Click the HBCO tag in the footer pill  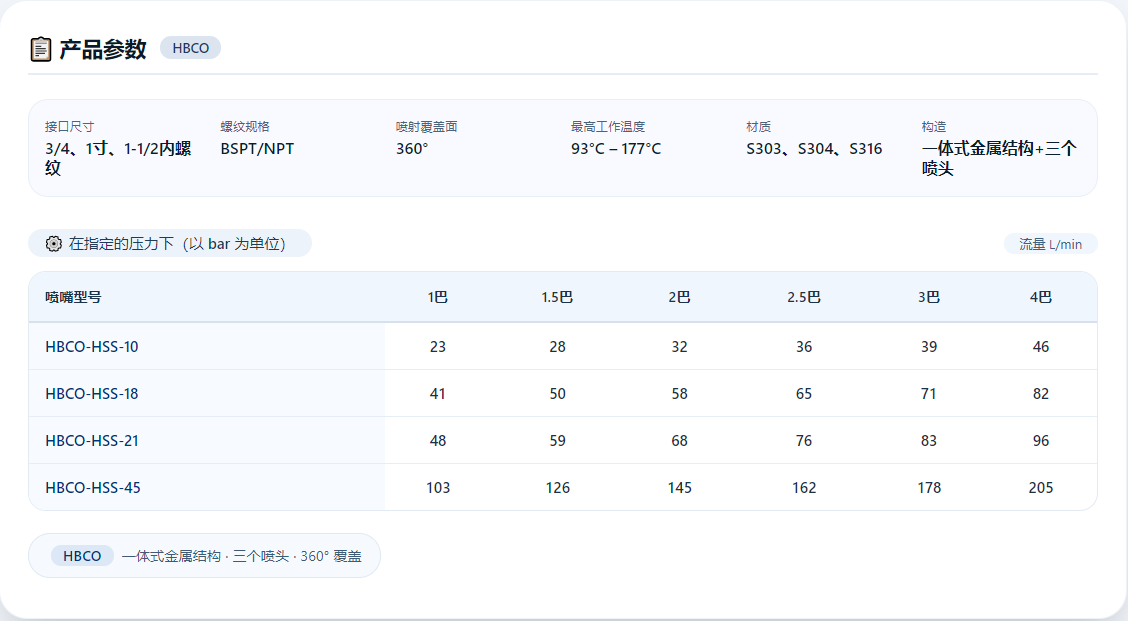[x=82, y=556]
